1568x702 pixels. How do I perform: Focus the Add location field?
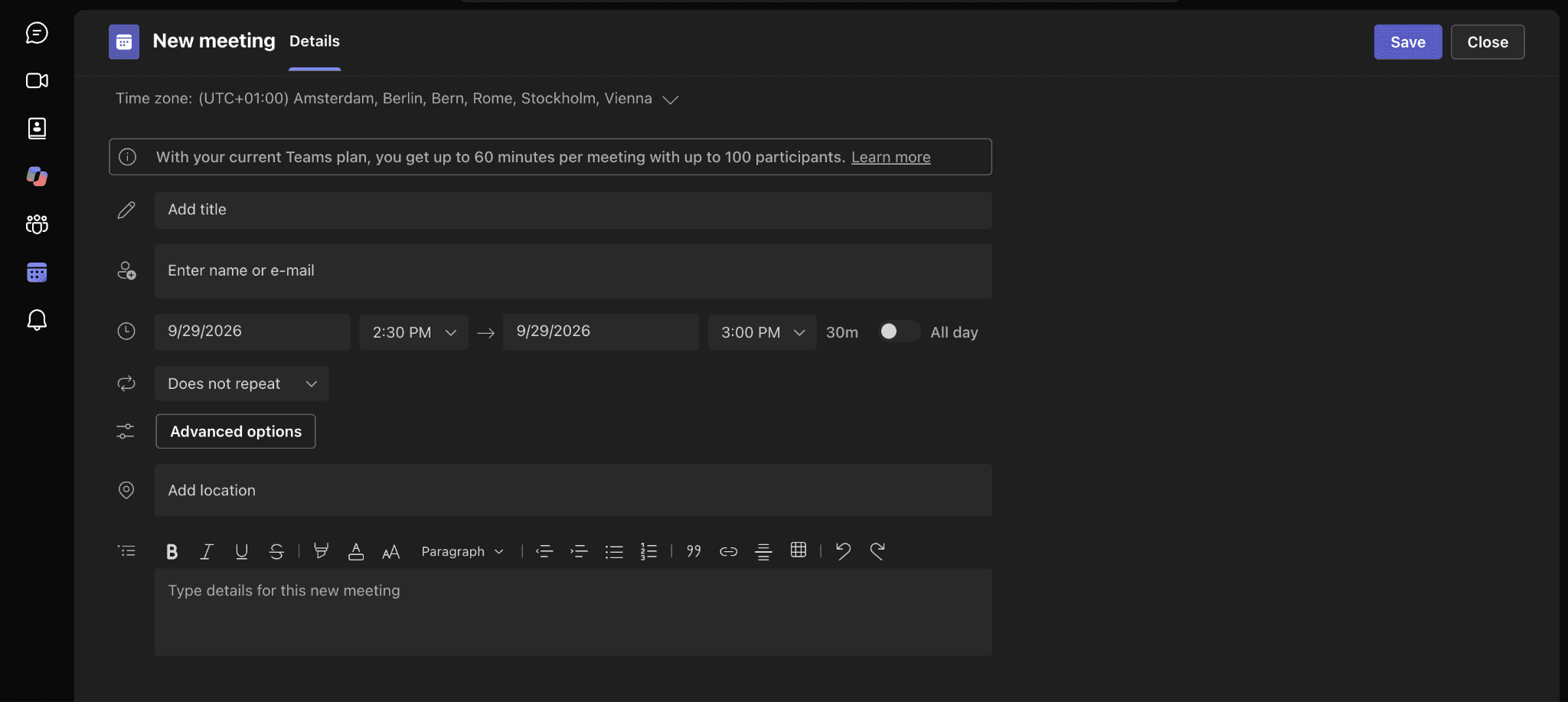click(573, 490)
